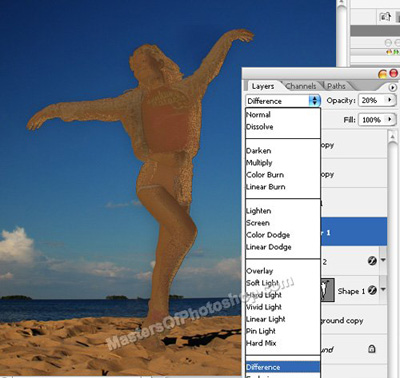The width and height of the screenshot is (400, 378).
Task: Choose Darken blend mode
Action: tap(259, 151)
